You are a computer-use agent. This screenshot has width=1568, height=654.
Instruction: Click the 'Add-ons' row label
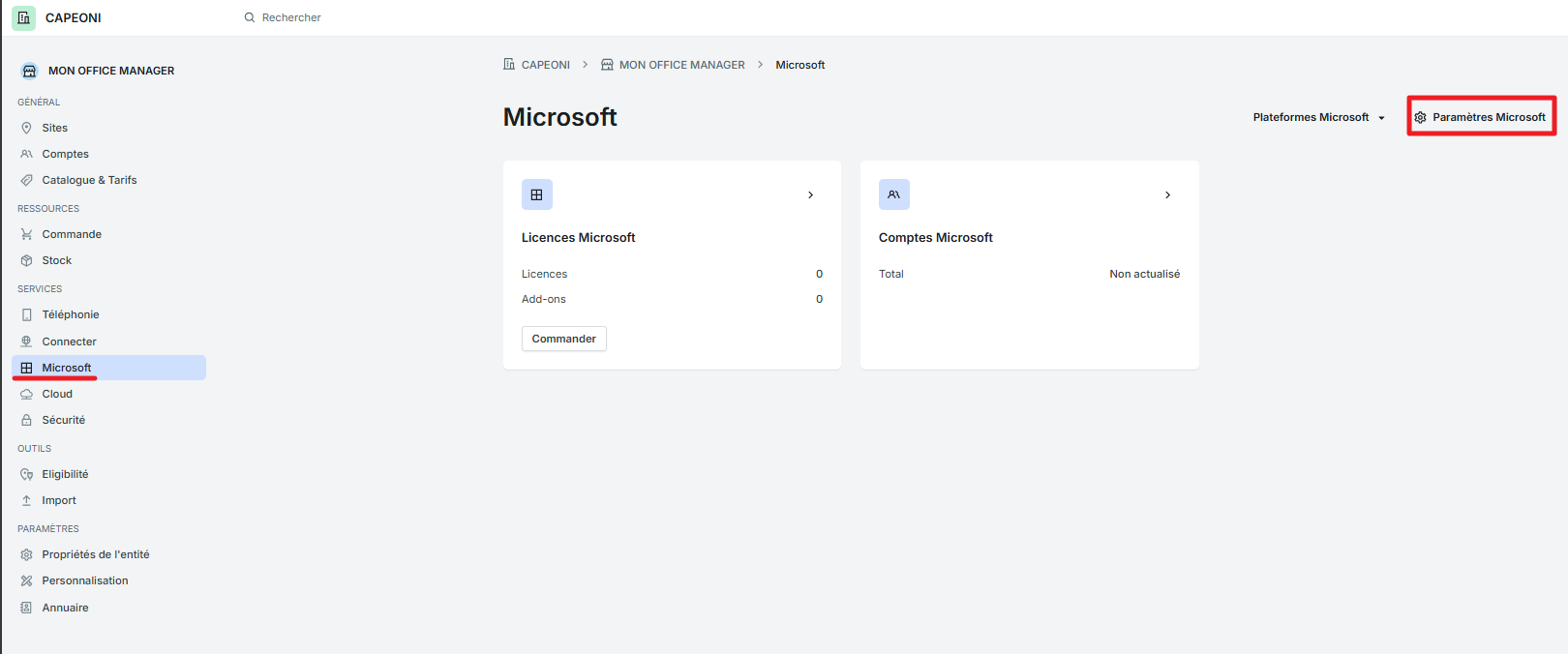[544, 299]
